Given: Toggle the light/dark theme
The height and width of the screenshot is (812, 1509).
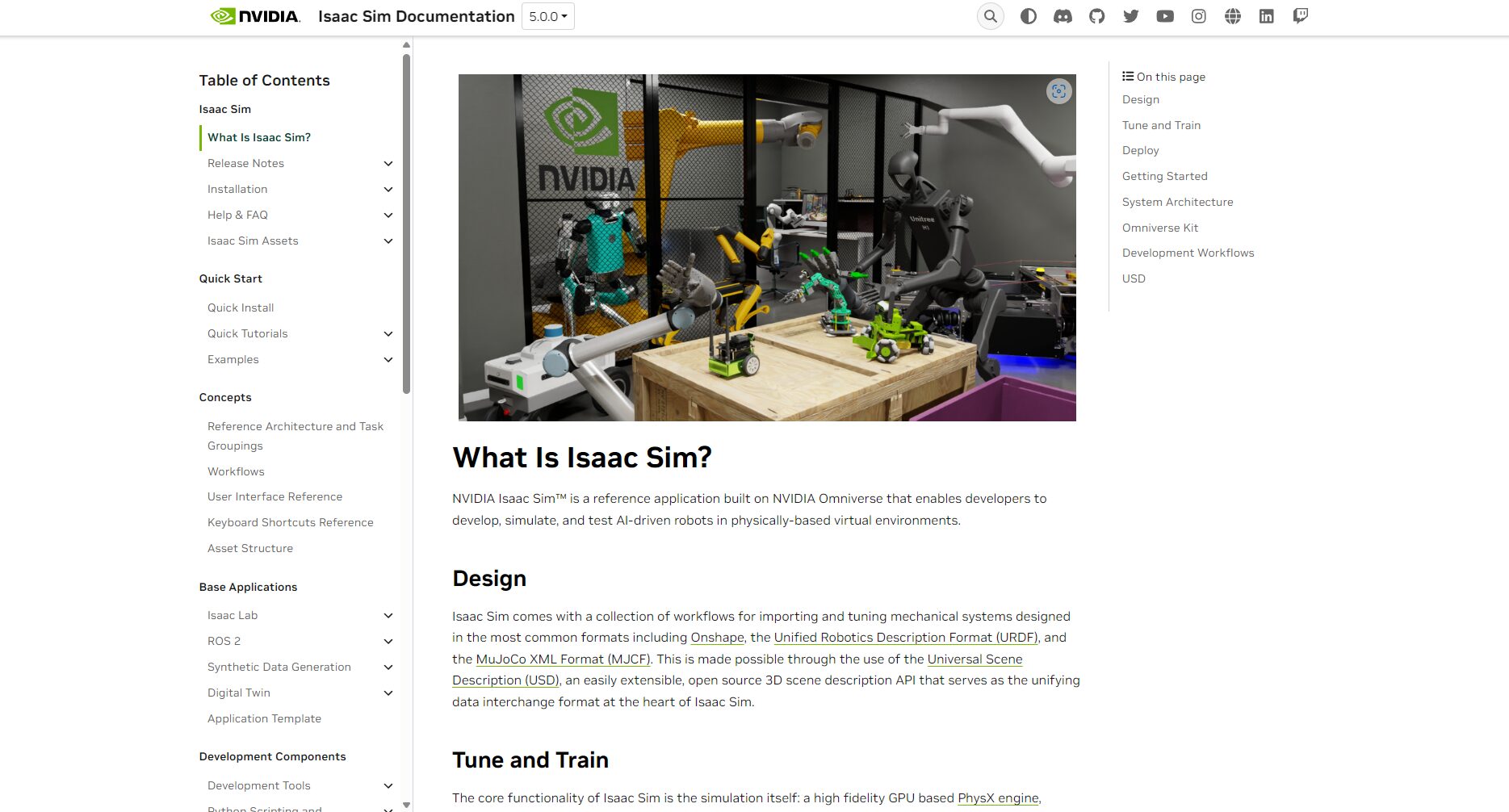Looking at the screenshot, I should [x=1028, y=16].
